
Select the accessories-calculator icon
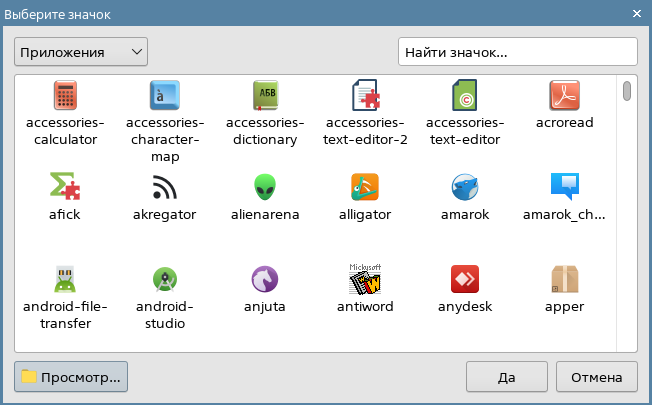click(x=65, y=95)
